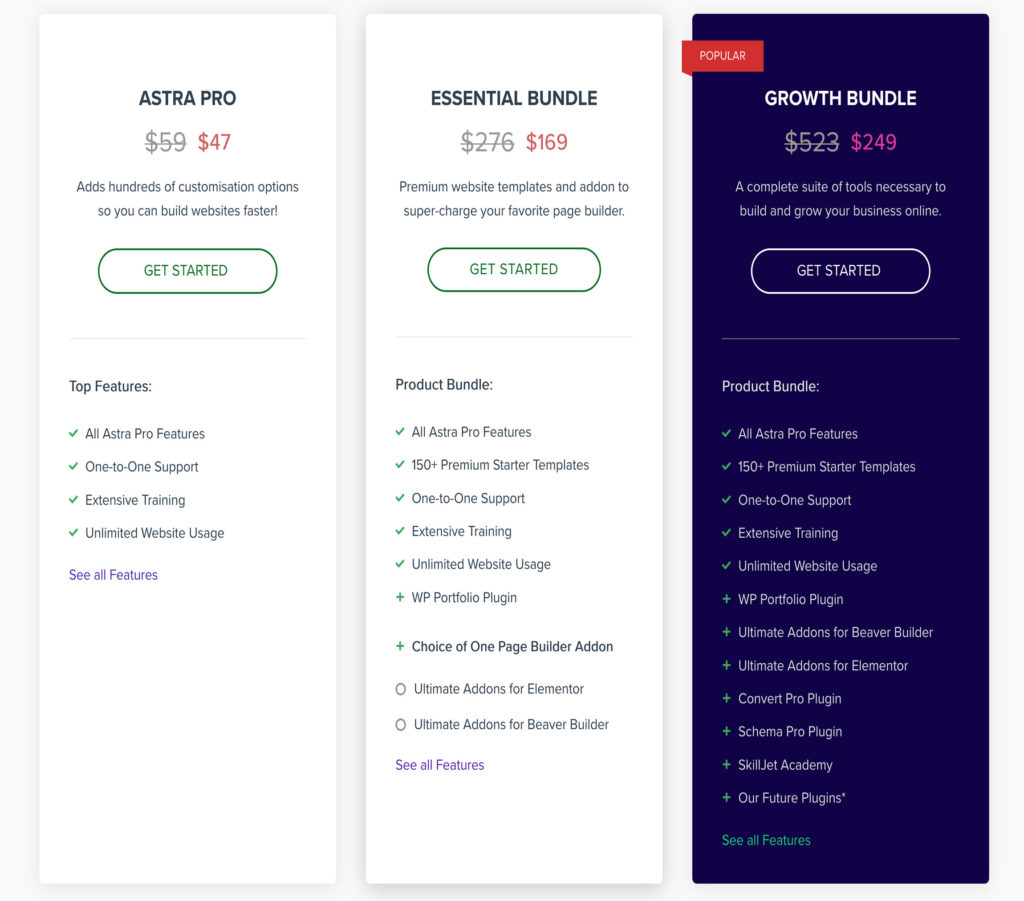Select Ultimate Addons for Beaver Builder radio option
Screen dimensions: 1024x901
(x=400, y=725)
